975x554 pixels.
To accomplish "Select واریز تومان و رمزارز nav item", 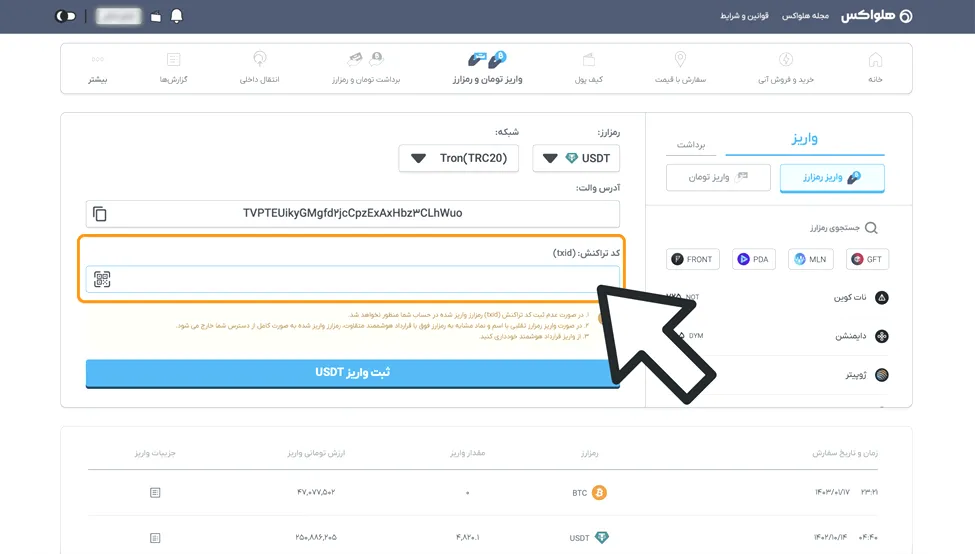I will (x=488, y=68).
